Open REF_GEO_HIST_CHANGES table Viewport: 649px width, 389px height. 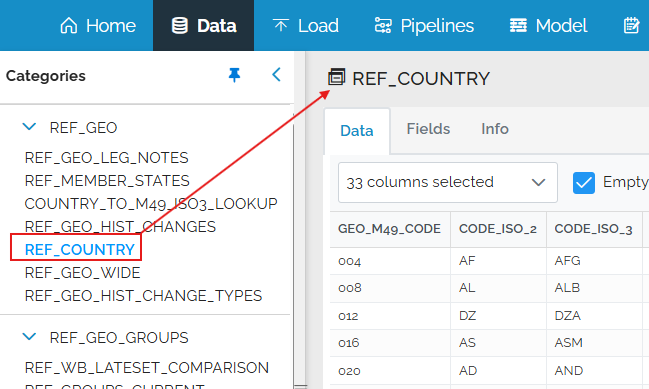[x=120, y=227]
